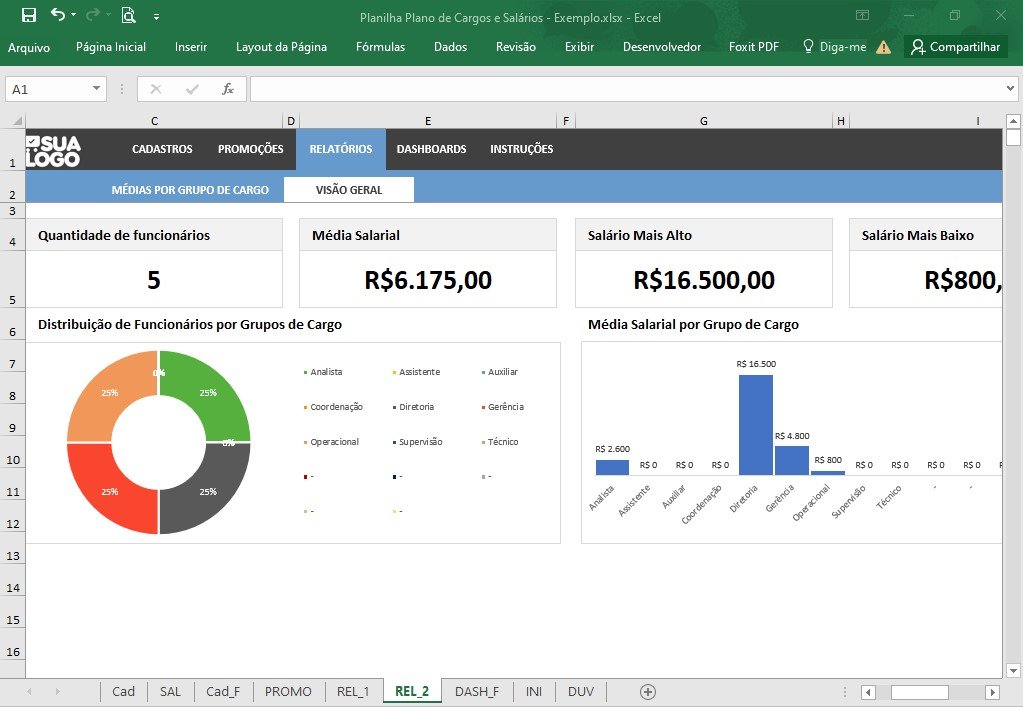Click the SUA LOGO image

pos(53,151)
